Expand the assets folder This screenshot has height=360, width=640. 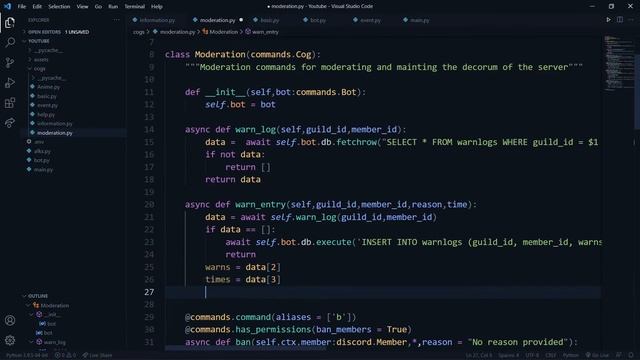click(39, 60)
